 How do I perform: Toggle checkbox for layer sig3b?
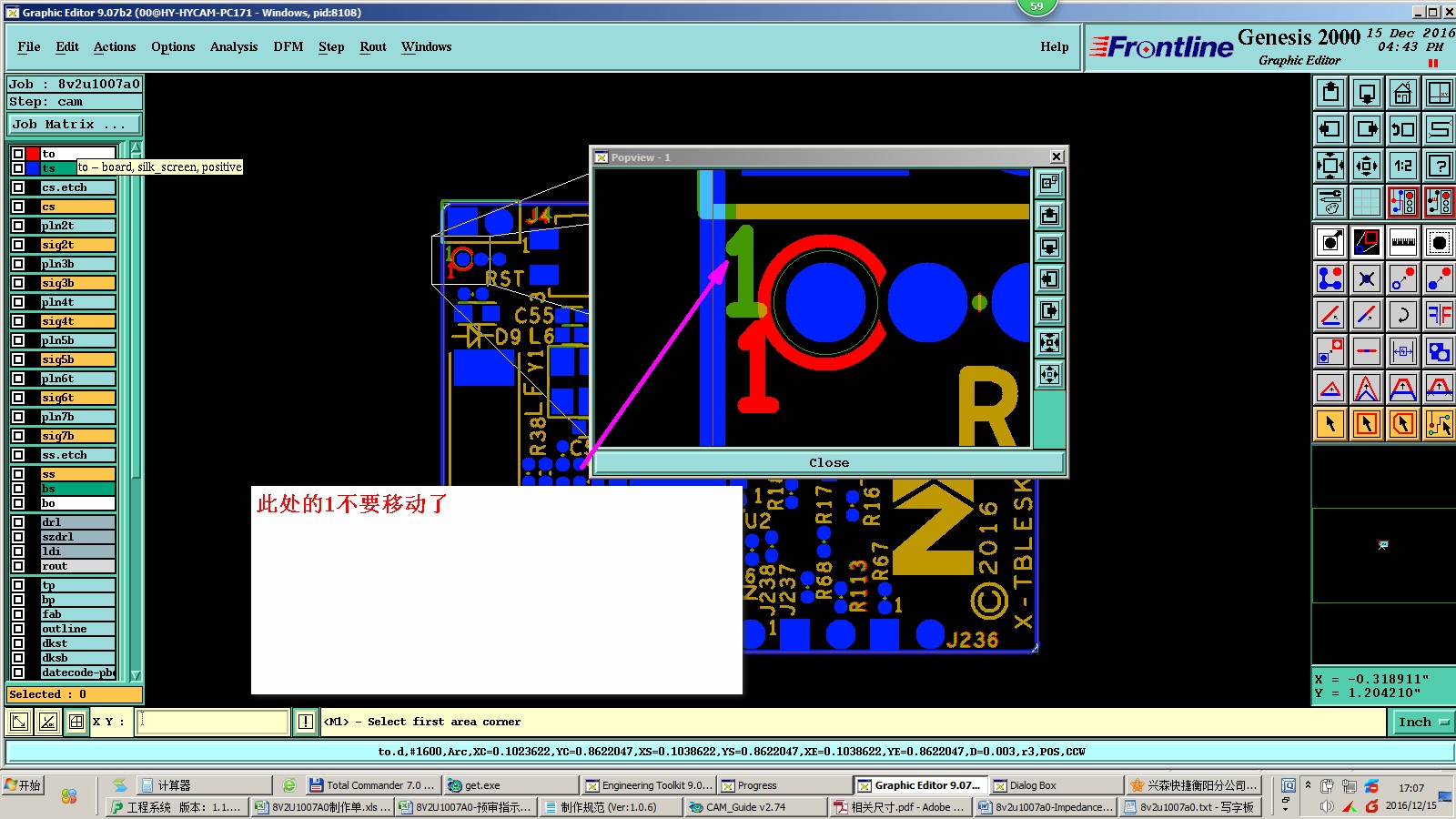pyautogui.click(x=18, y=283)
